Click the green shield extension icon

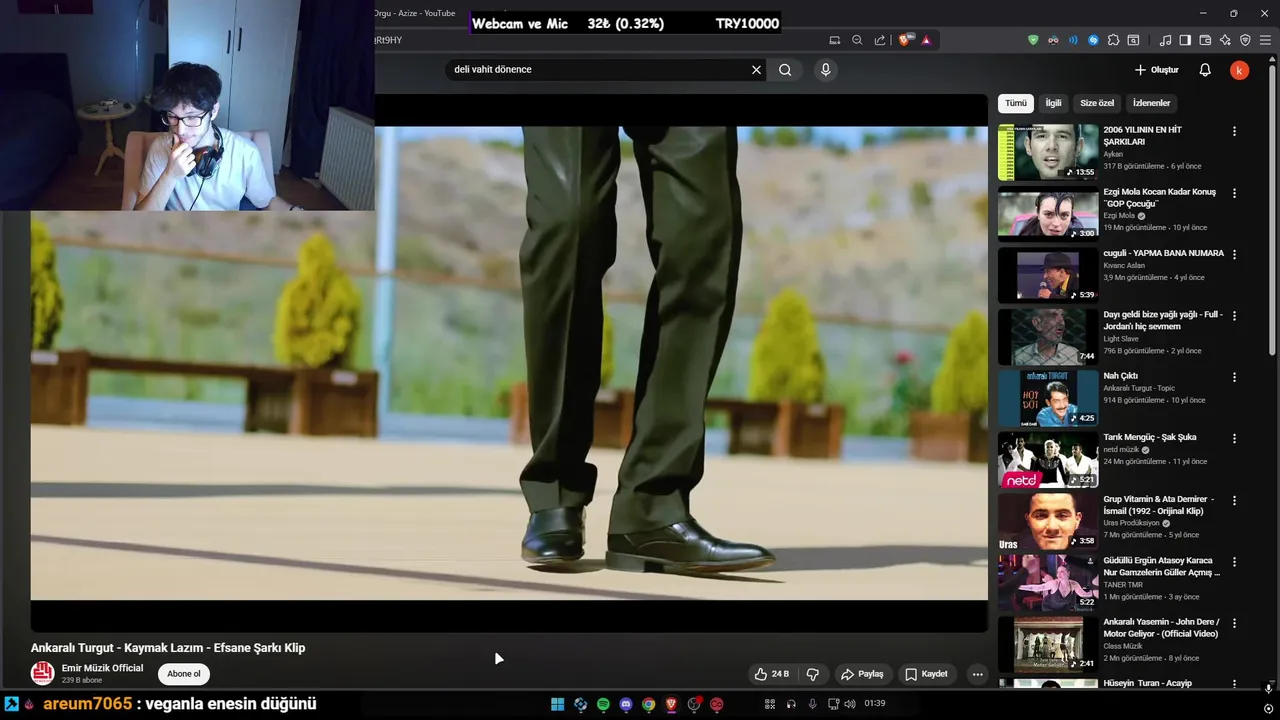point(1033,40)
